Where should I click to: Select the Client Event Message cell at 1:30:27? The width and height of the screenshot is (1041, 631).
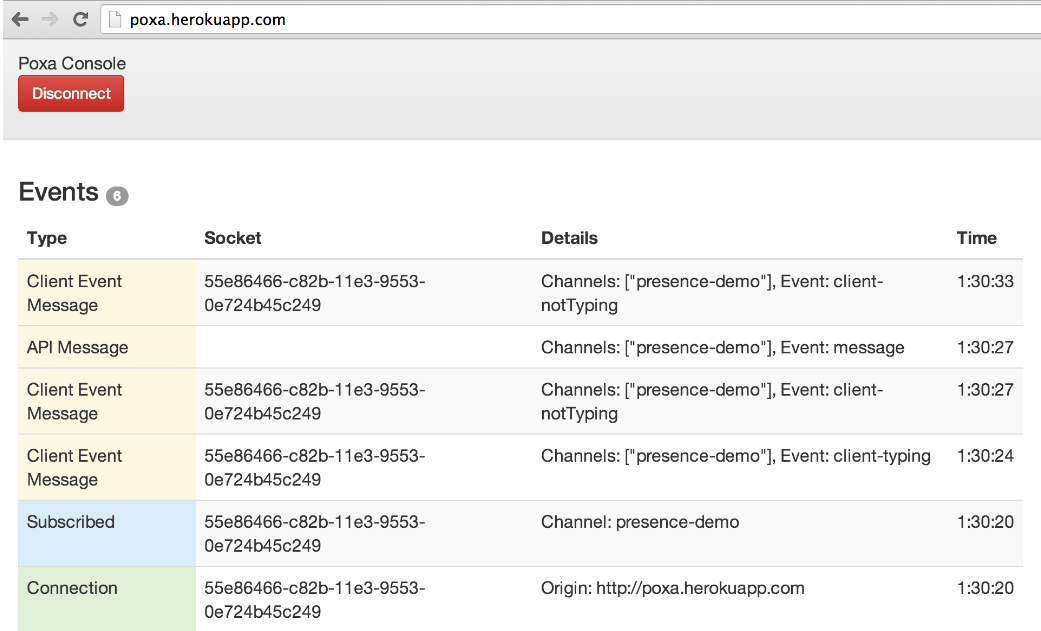(x=107, y=401)
